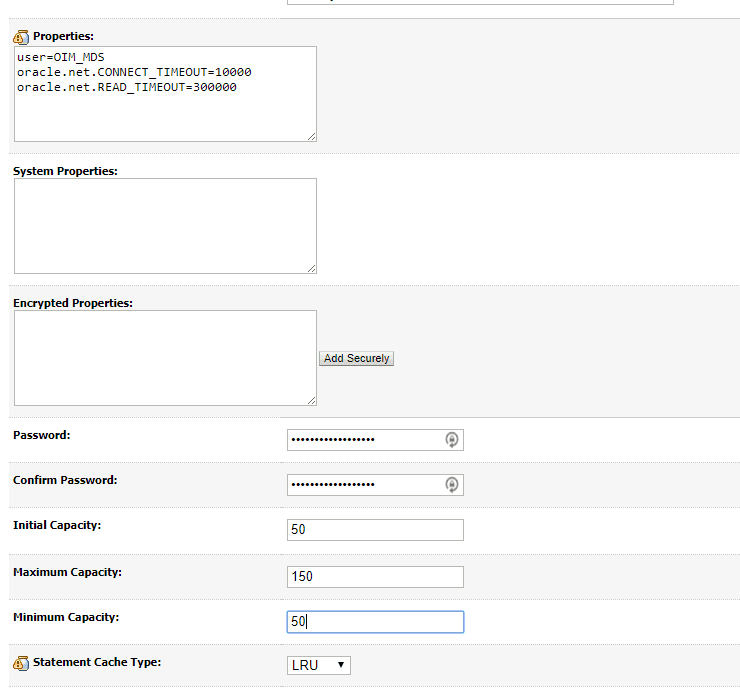Click the key icon inside Confirm Password field
Image resolution: width=740 pixels, height=688 pixels.
click(x=452, y=485)
